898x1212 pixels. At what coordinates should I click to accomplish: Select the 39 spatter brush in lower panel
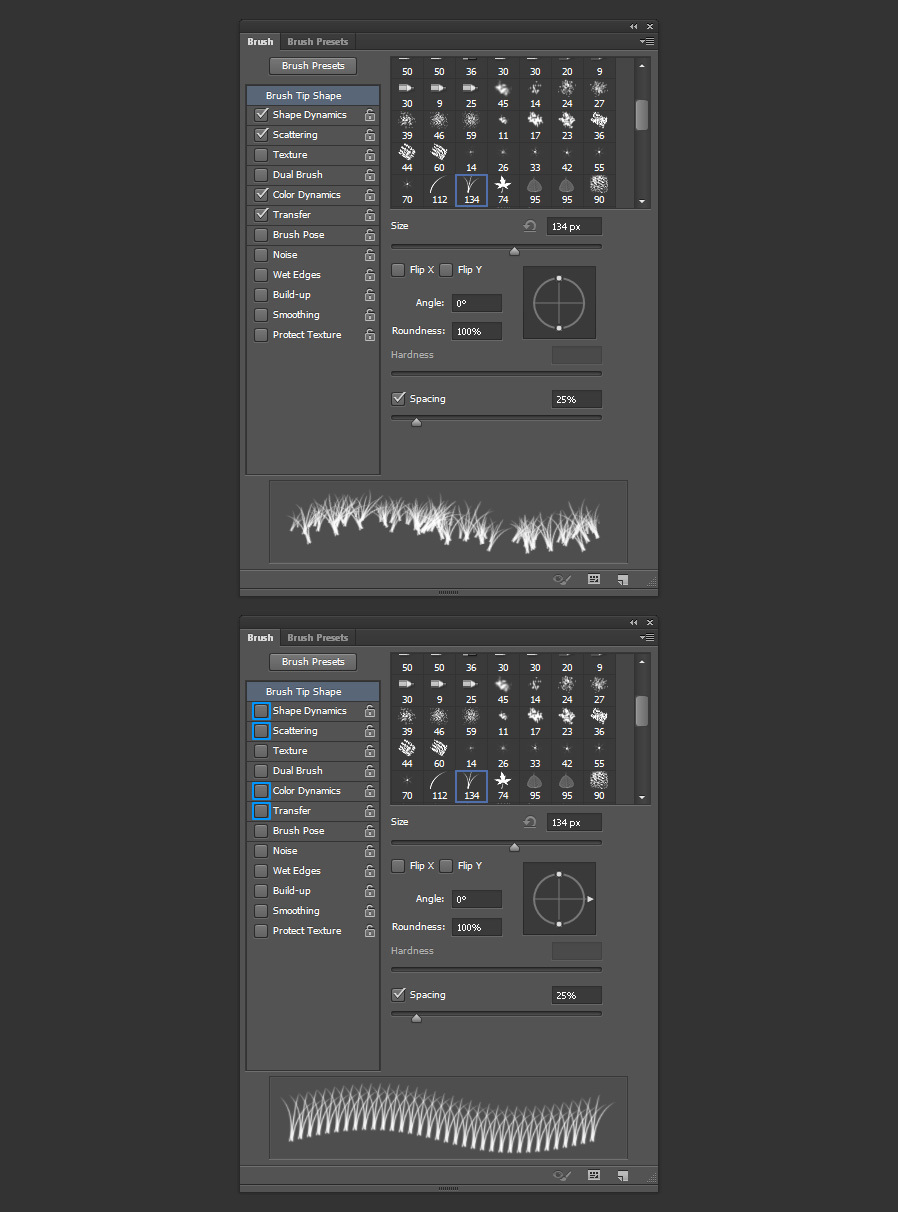[x=407, y=722]
